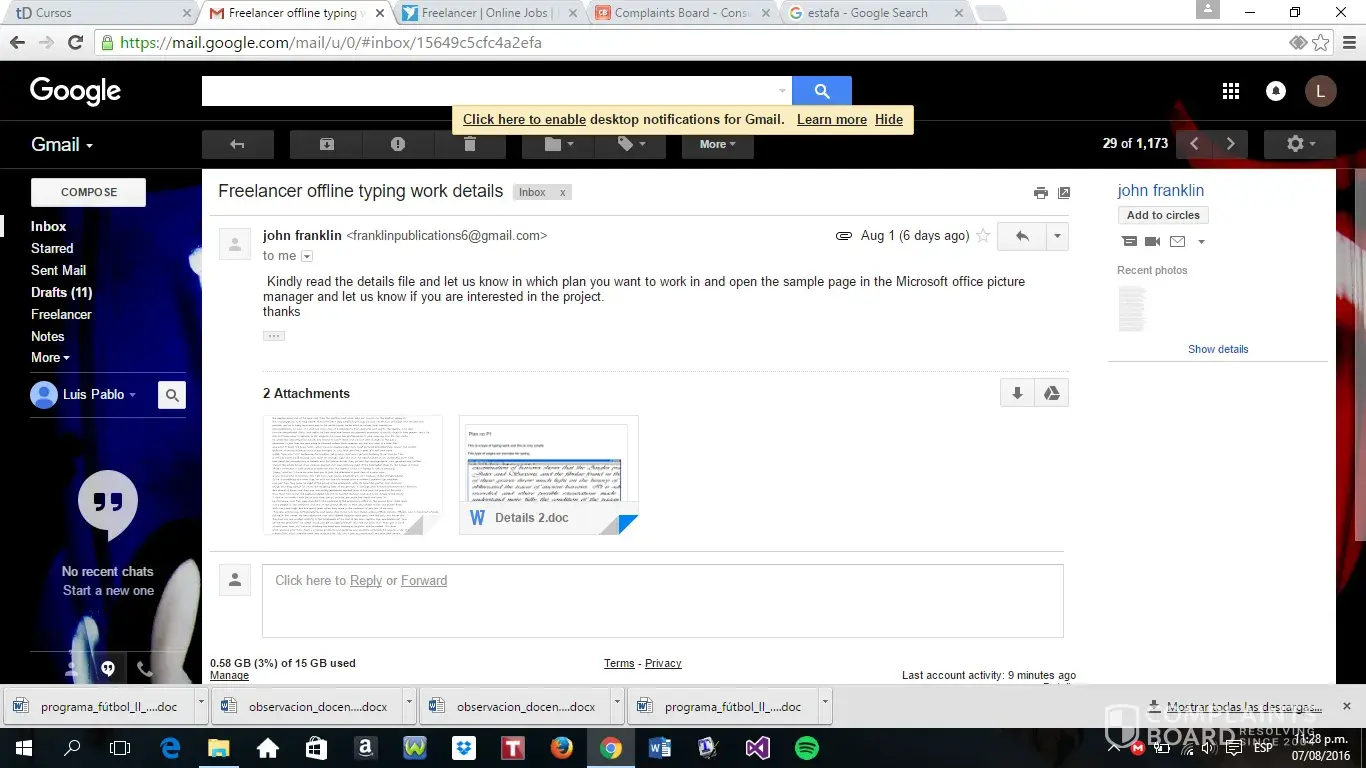Print the email using printer icon
This screenshot has height=768, width=1366.
point(1040,193)
